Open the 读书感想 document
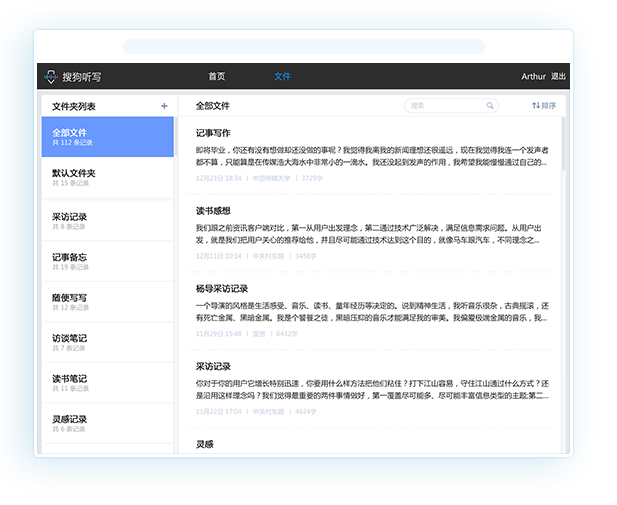 (213, 211)
